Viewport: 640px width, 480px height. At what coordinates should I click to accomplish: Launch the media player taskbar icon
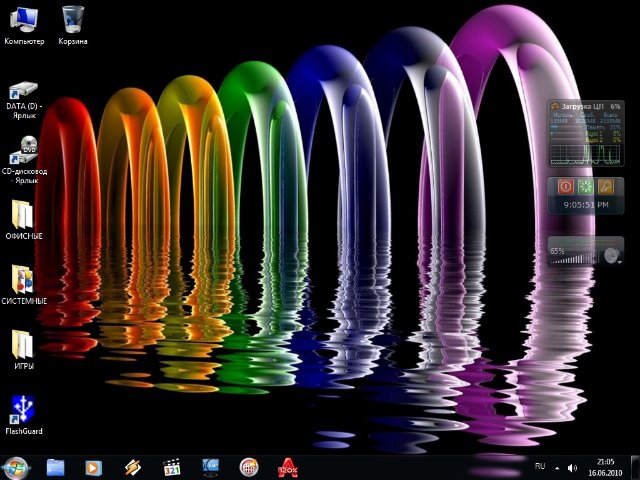tap(93, 467)
